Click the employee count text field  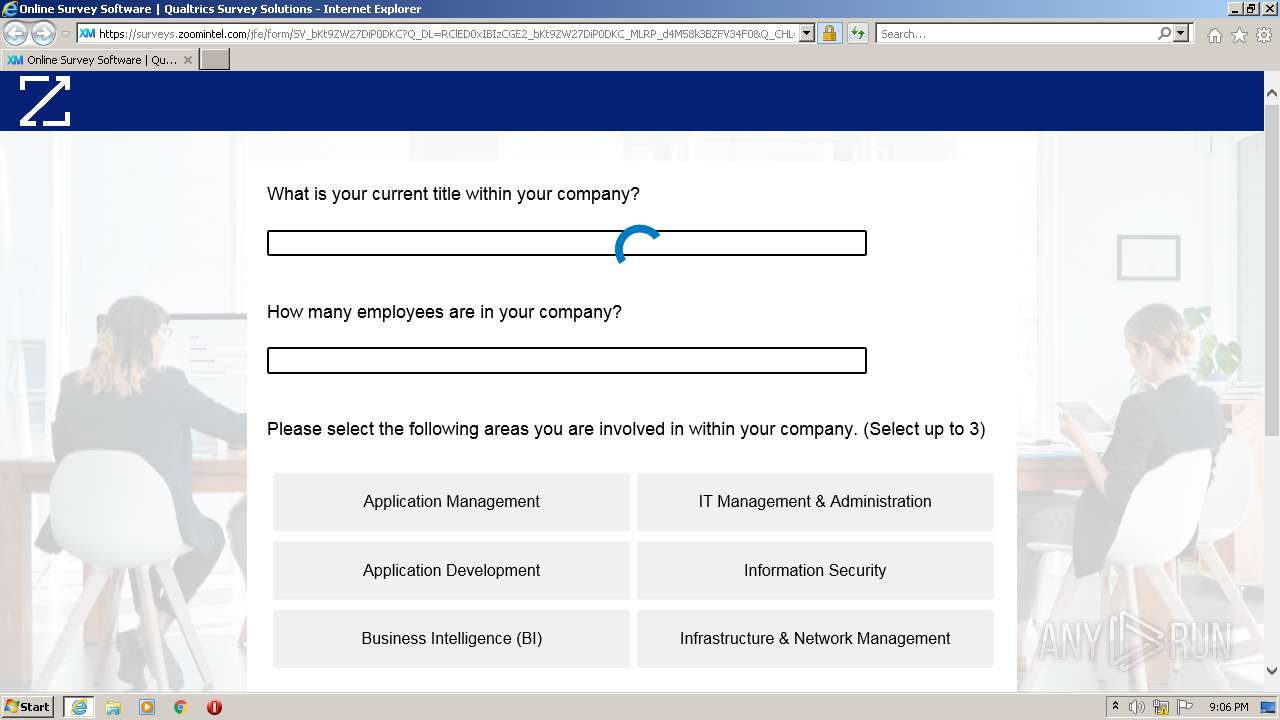pyautogui.click(x=567, y=360)
